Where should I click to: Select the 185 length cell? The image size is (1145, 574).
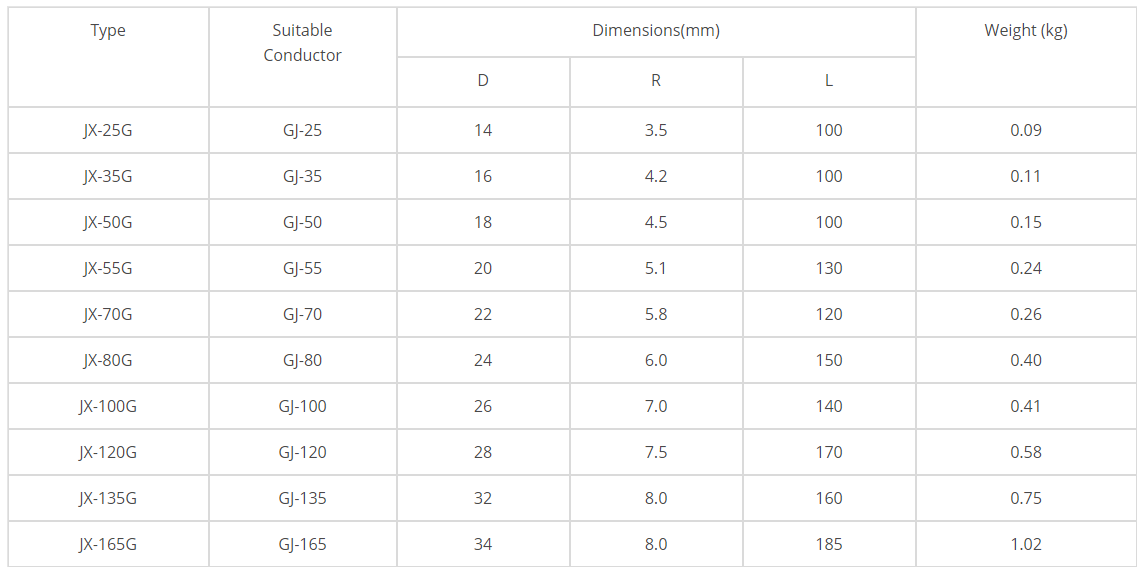click(829, 545)
